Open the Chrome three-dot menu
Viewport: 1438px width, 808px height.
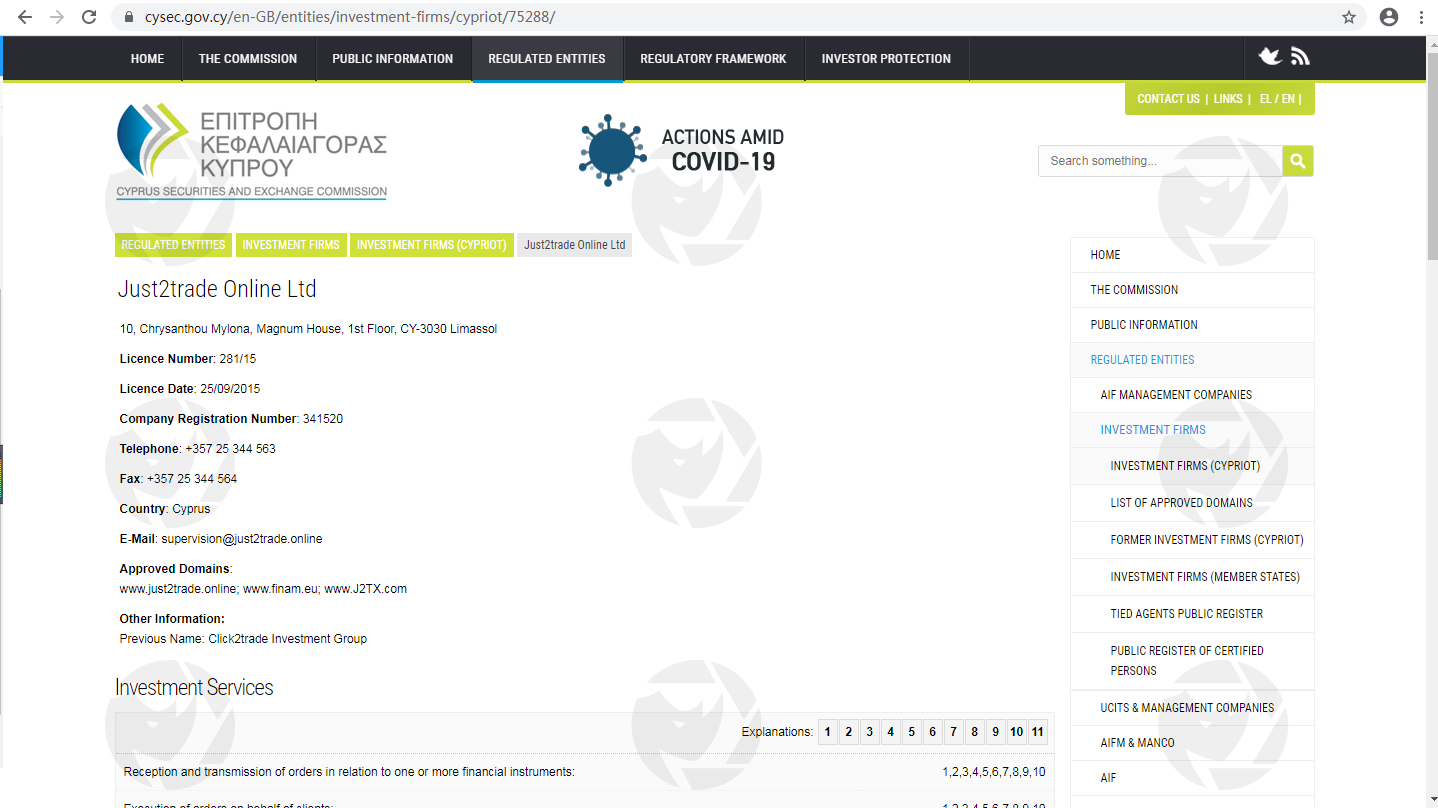click(1420, 17)
